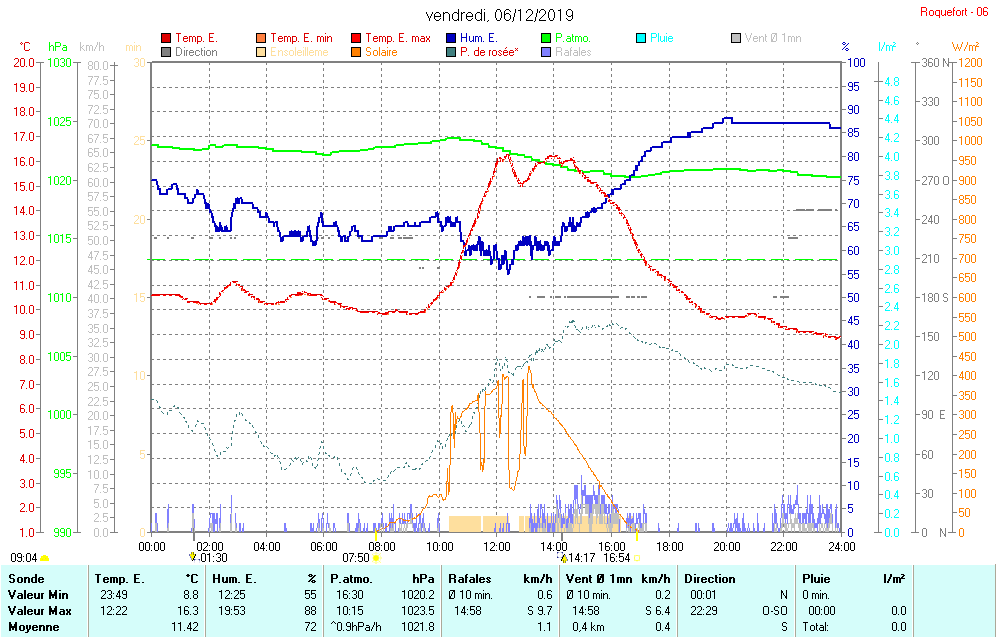This screenshot has width=996, height=637.
Task: Click the gray Vent Ø 1mn legend swatch
Action: 736,38
